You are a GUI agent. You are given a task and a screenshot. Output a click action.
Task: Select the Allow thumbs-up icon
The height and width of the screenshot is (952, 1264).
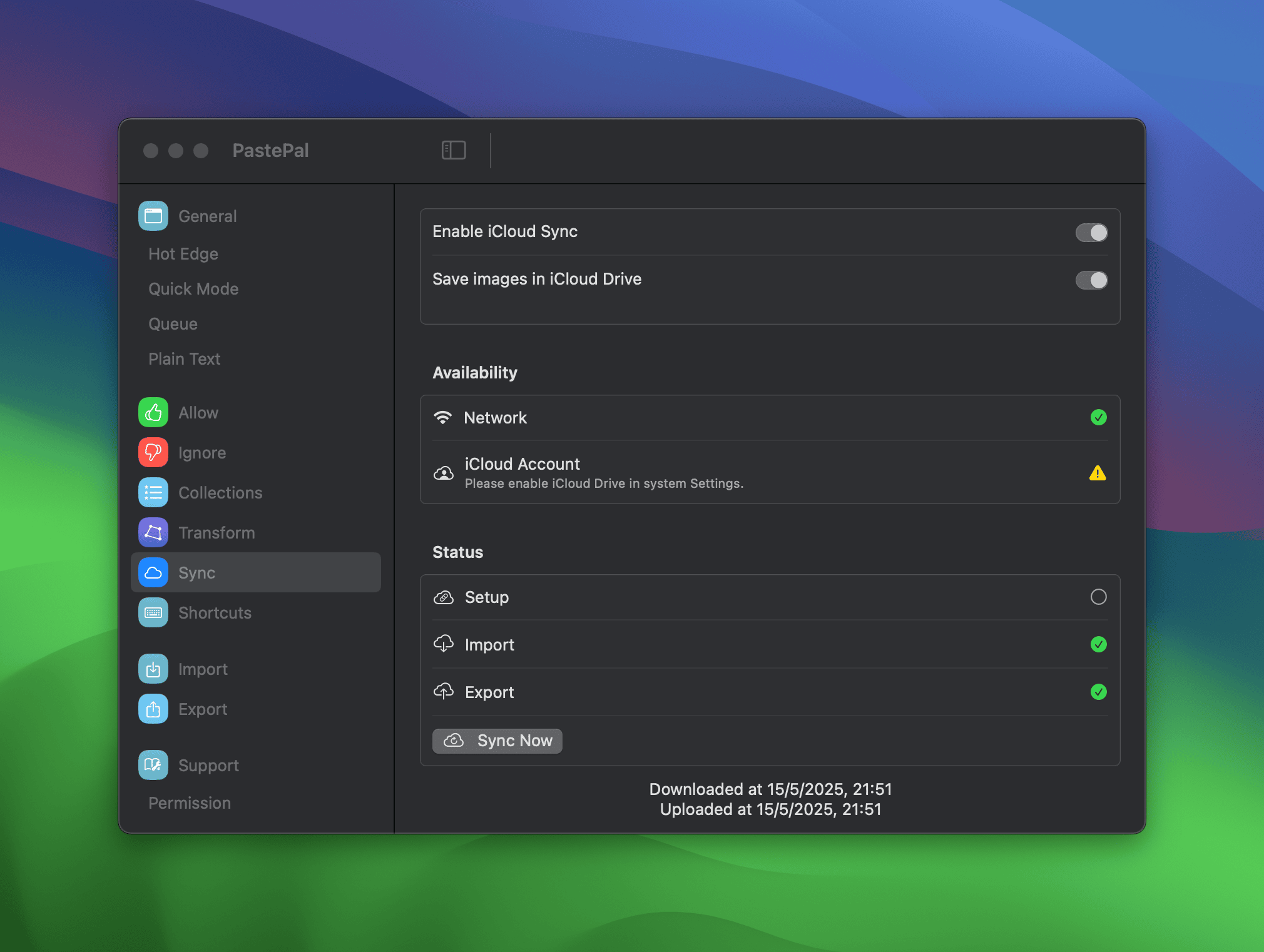[153, 412]
